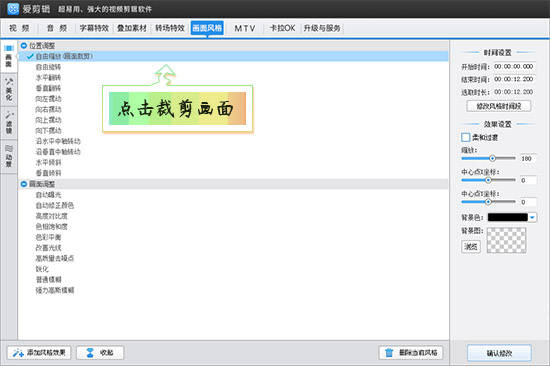Click the 结束时间 time field
550x366 pixels.
click(x=514, y=79)
